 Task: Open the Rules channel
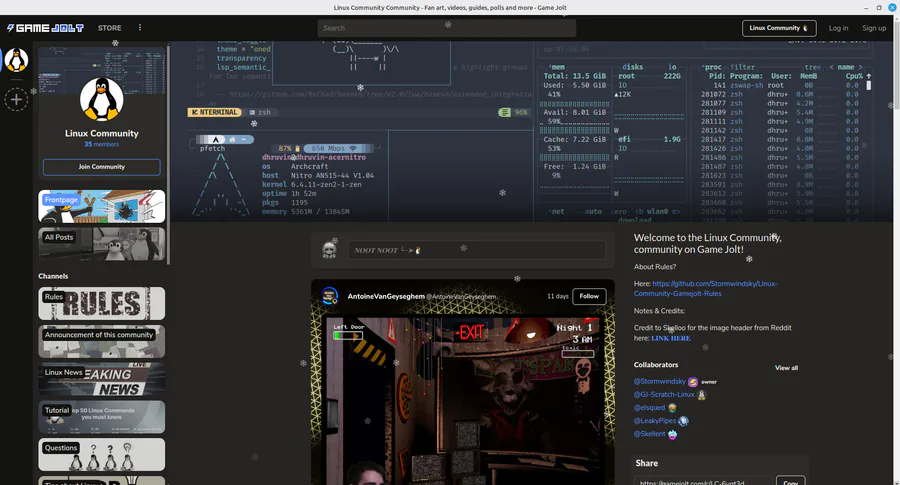102,304
